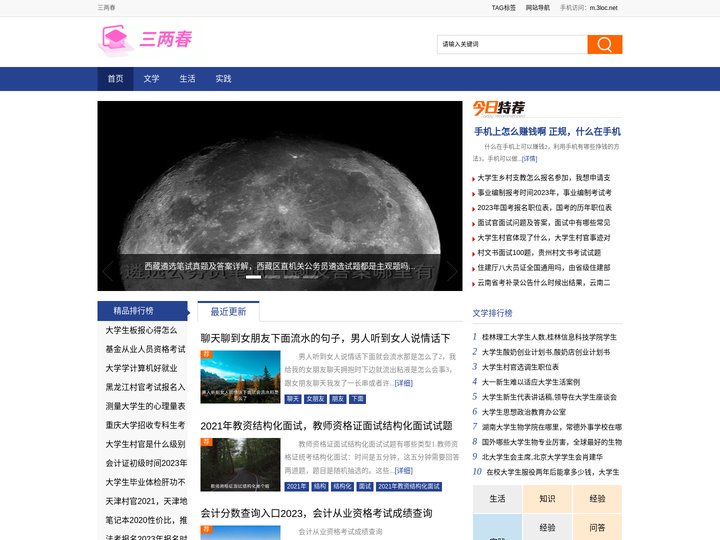
Task: Open sidebar item 测量大学生的心理量表
Action: click(x=146, y=406)
